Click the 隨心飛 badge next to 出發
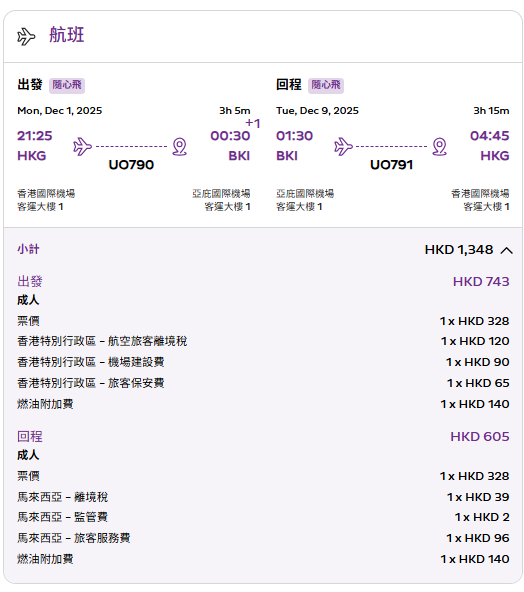Image resolution: width=524 pixels, height=592 pixels. 67,85
